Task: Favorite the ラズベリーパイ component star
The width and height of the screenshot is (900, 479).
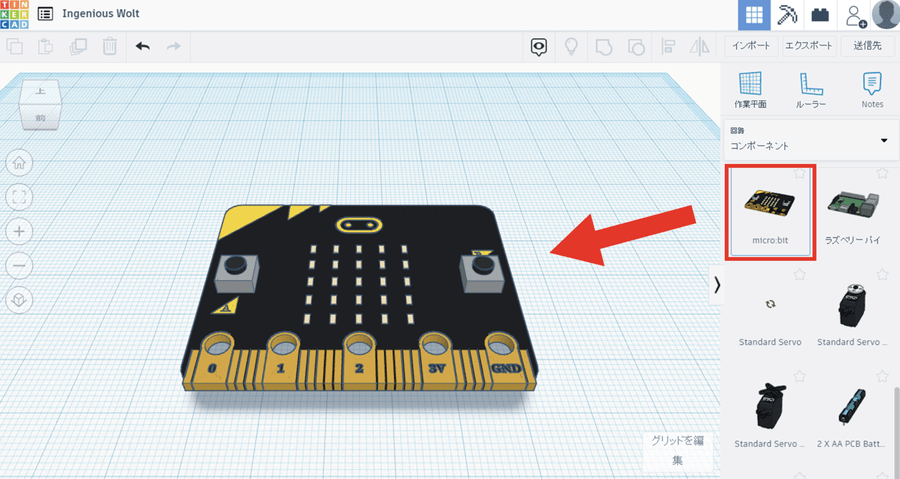Action: [x=882, y=173]
